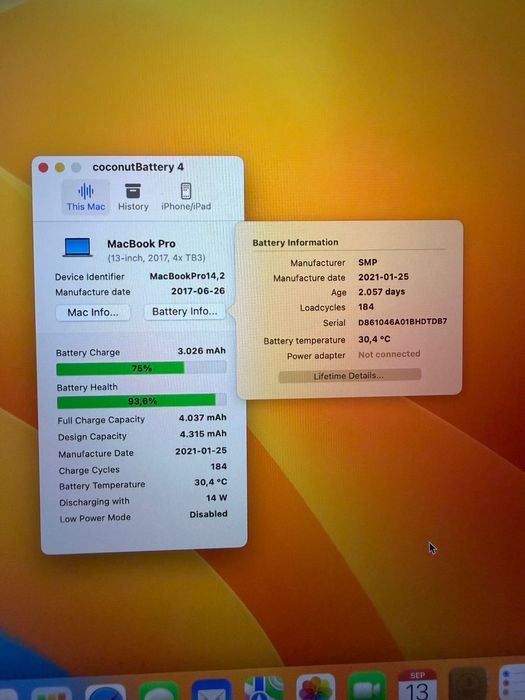
Task: Open the iPhone/iPad tab
Action: pyautogui.click(x=186, y=197)
